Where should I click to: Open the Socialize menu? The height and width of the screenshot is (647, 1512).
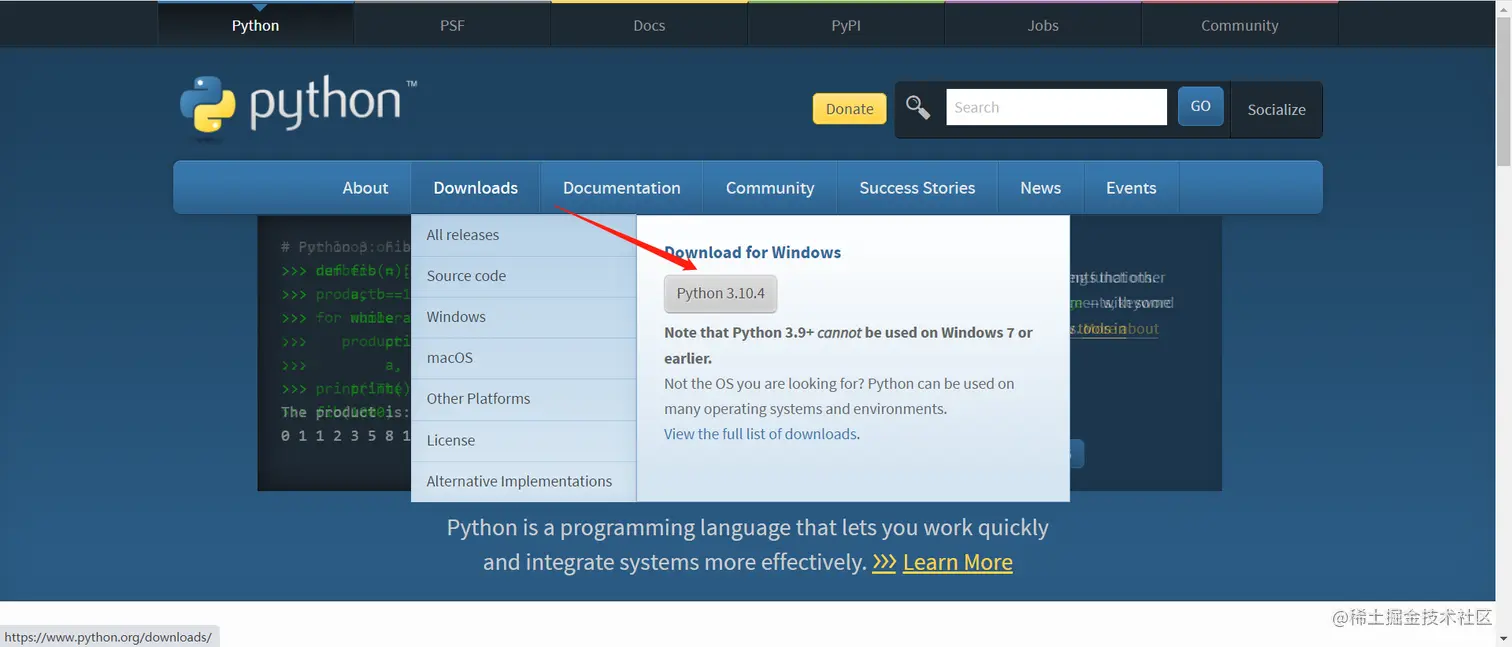(1277, 109)
